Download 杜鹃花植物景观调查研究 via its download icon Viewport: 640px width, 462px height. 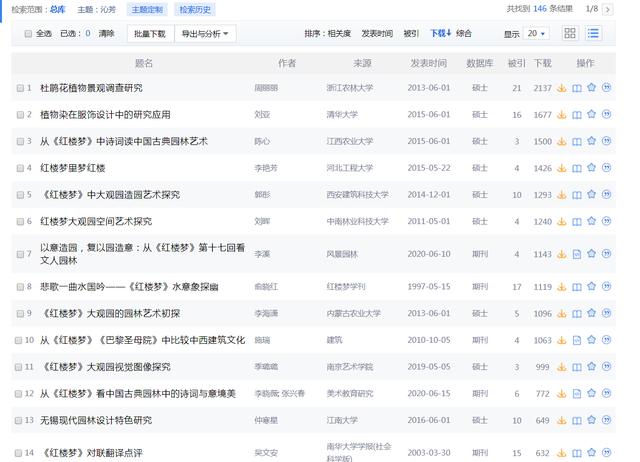coord(562,88)
